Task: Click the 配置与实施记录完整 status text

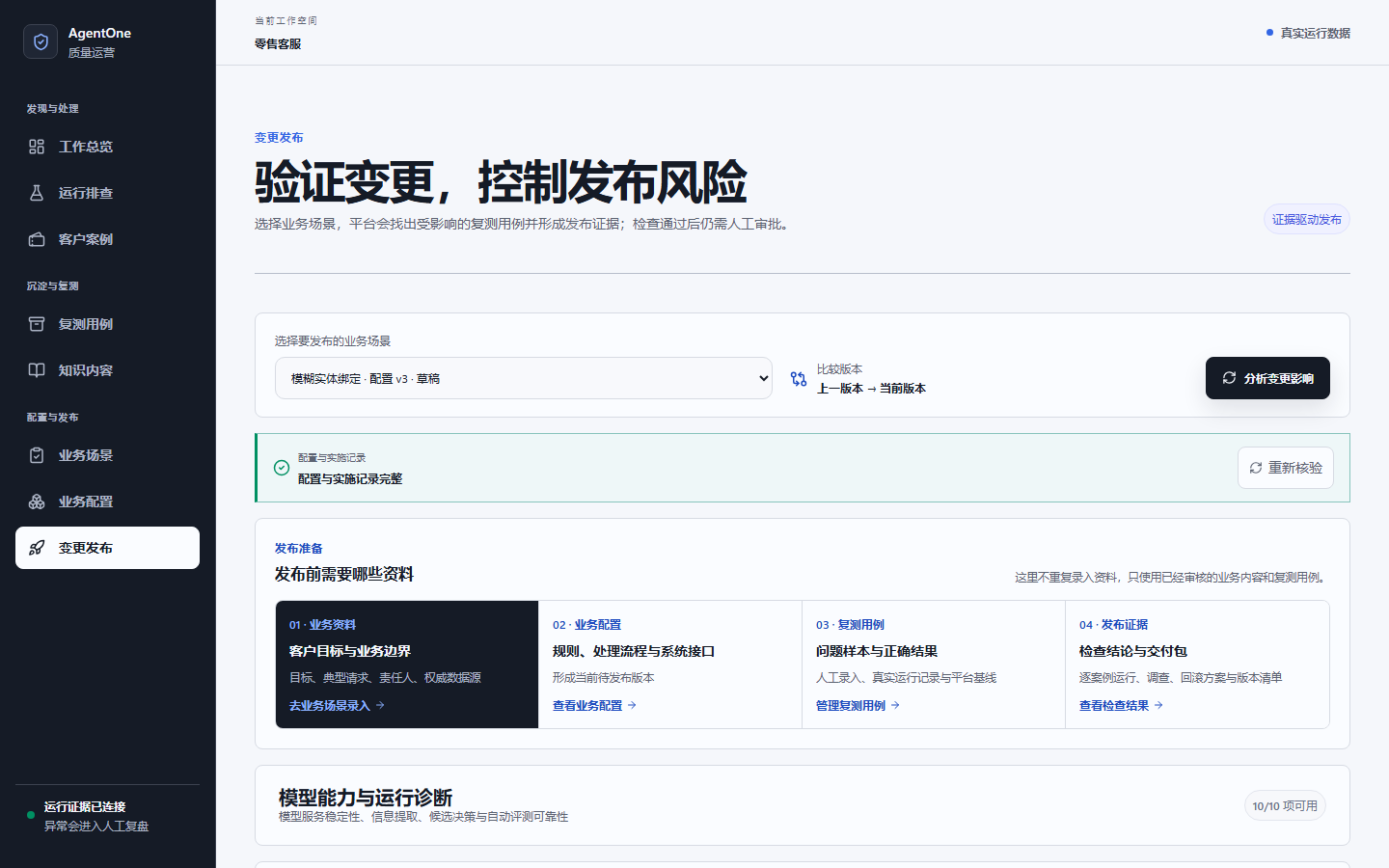Action: [x=350, y=478]
